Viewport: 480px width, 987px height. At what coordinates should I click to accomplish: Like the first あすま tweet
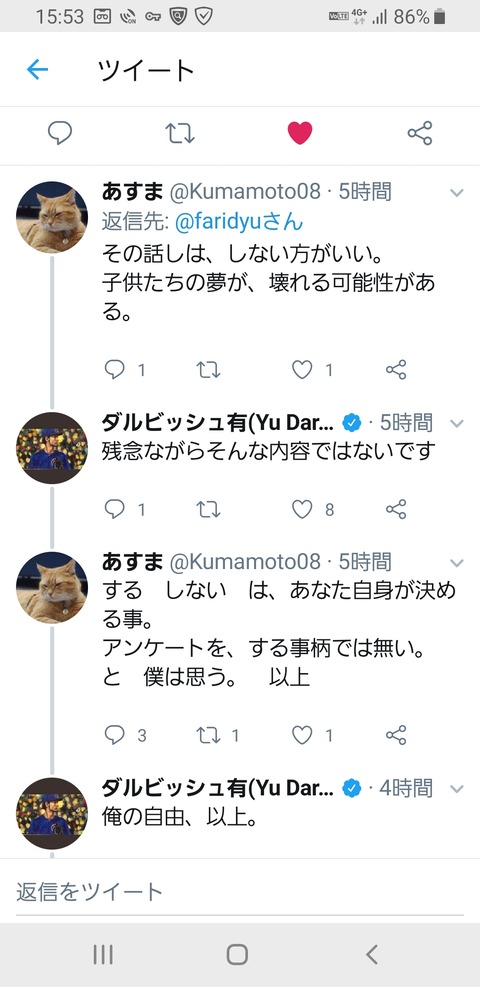[302, 370]
